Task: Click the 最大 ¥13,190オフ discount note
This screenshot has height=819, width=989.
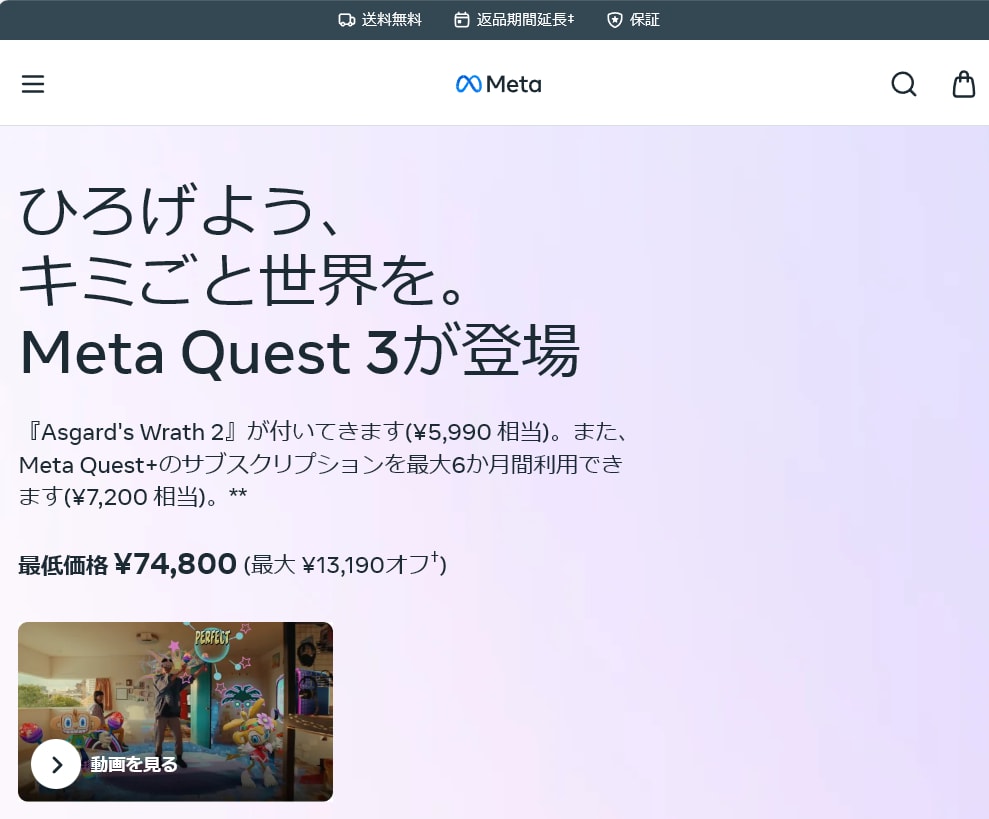Action: 345,564
